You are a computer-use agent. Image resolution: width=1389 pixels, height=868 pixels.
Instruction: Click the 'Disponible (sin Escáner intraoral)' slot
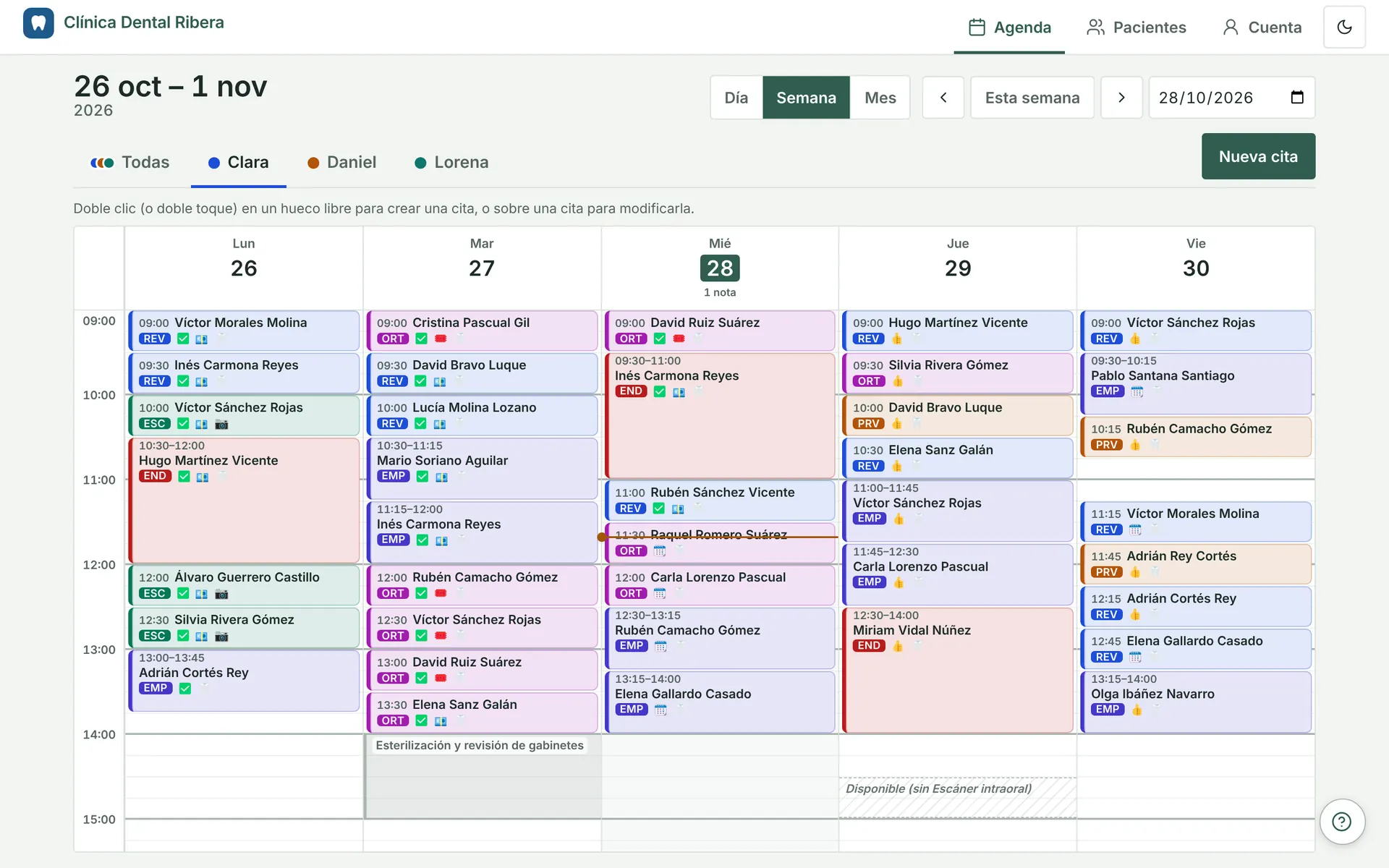(x=957, y=797)
